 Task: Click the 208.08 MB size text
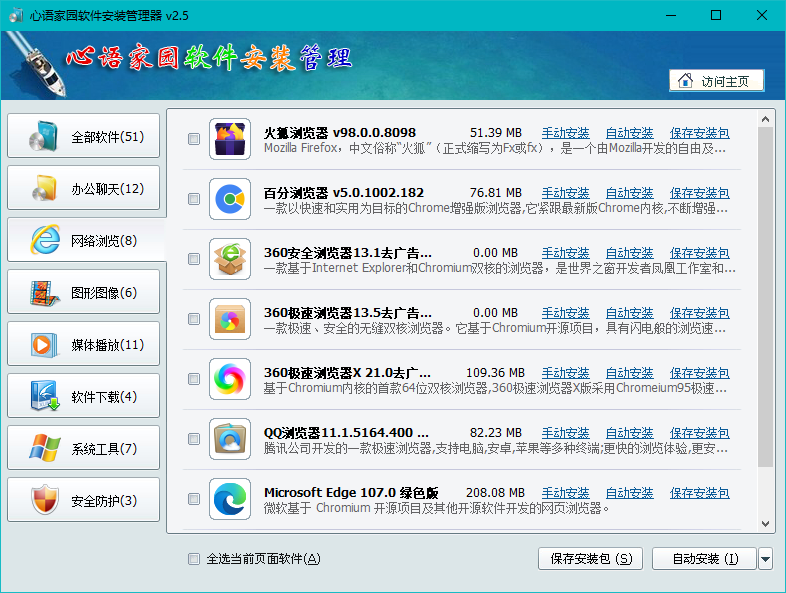(495, 493)
